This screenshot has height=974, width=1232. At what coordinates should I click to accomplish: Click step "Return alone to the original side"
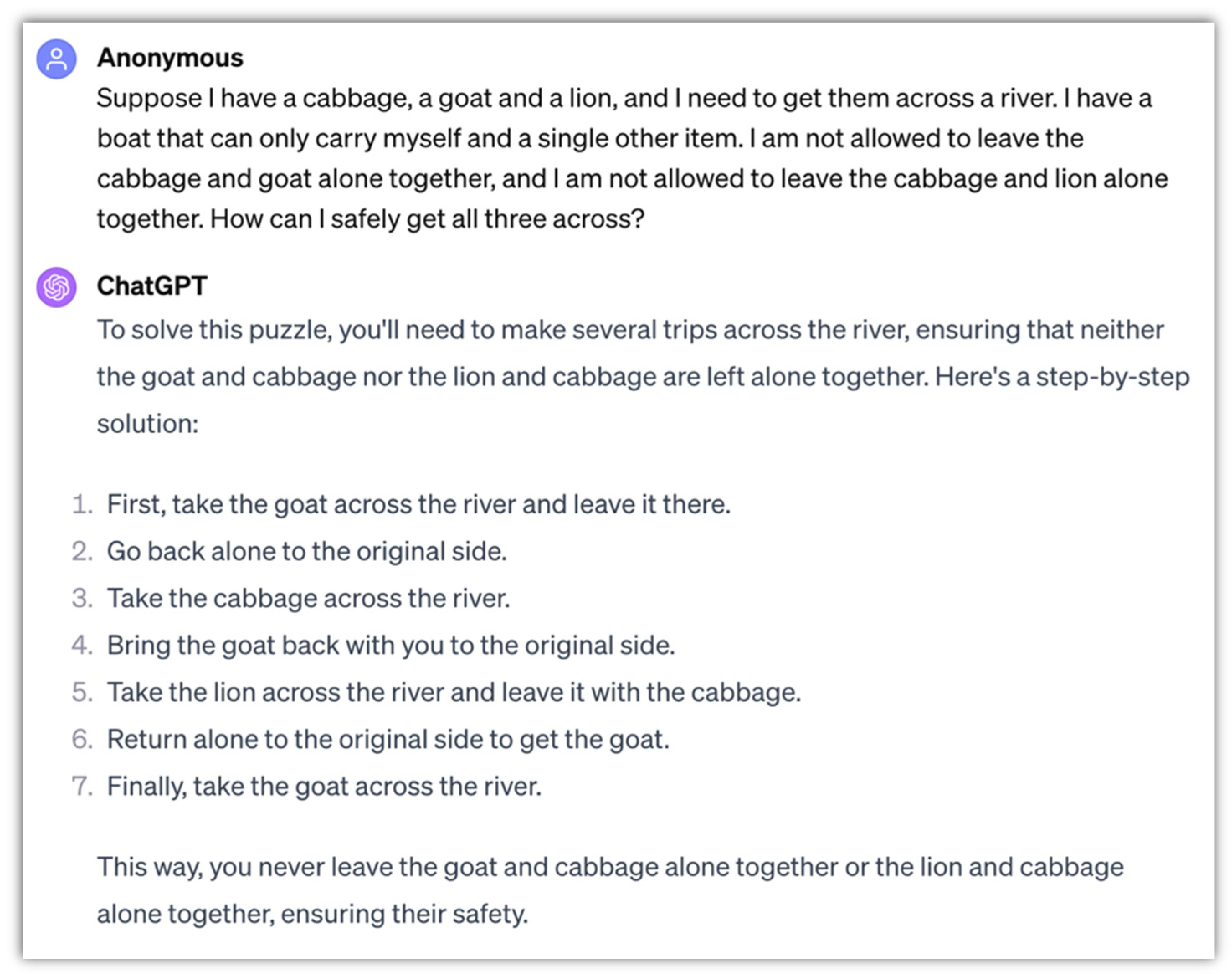tap(388, 739)
